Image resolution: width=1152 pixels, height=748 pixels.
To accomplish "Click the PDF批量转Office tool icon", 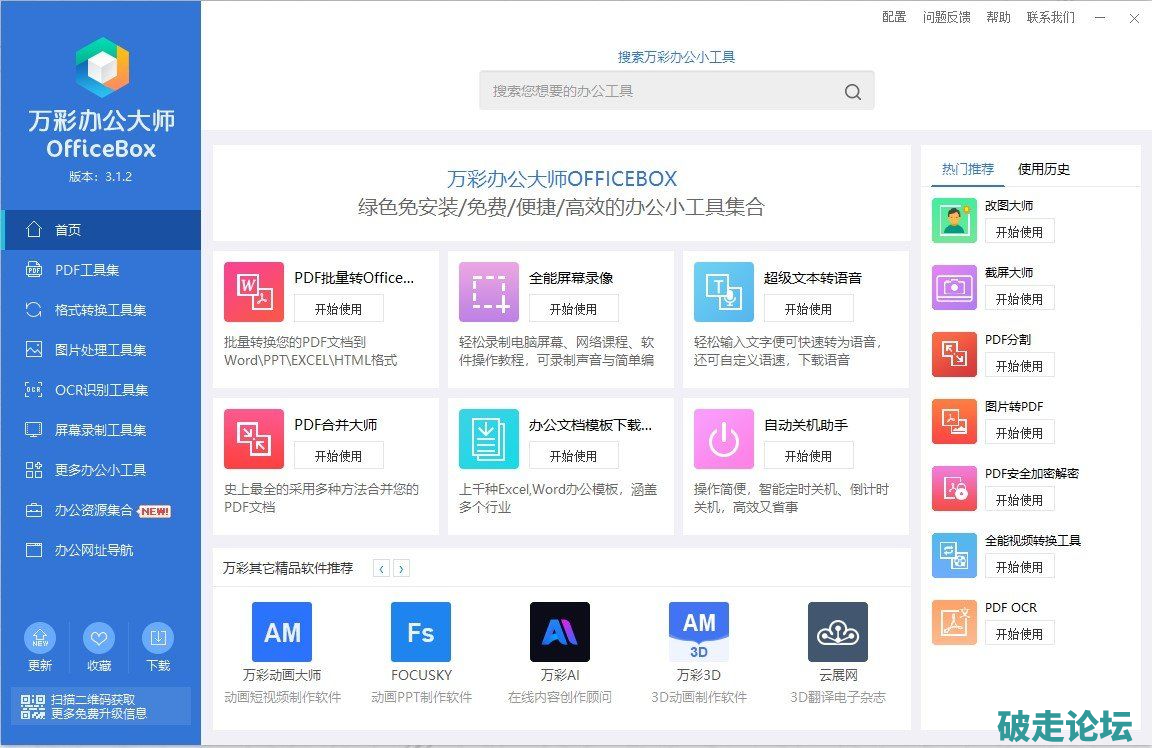I will 254,292.
